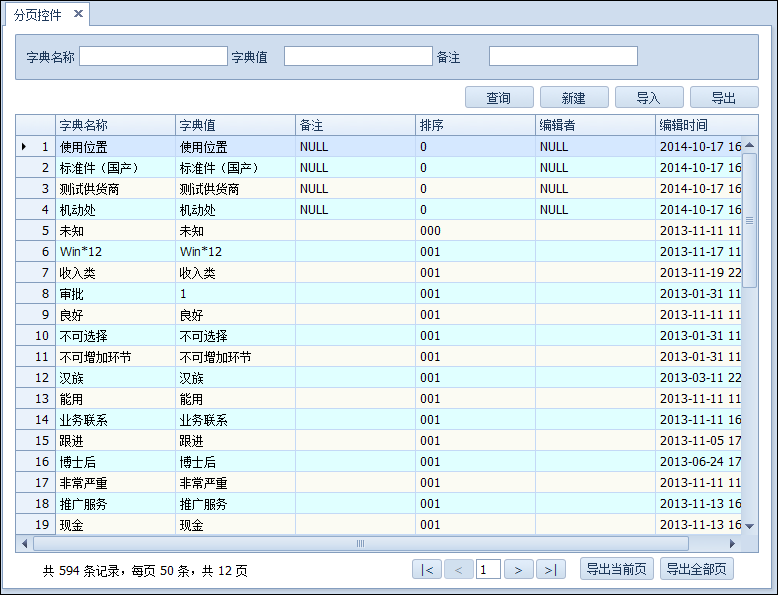778x595 pixels.
Task: Select 排序 value 000 in row 5
Action: click(475, 230)
